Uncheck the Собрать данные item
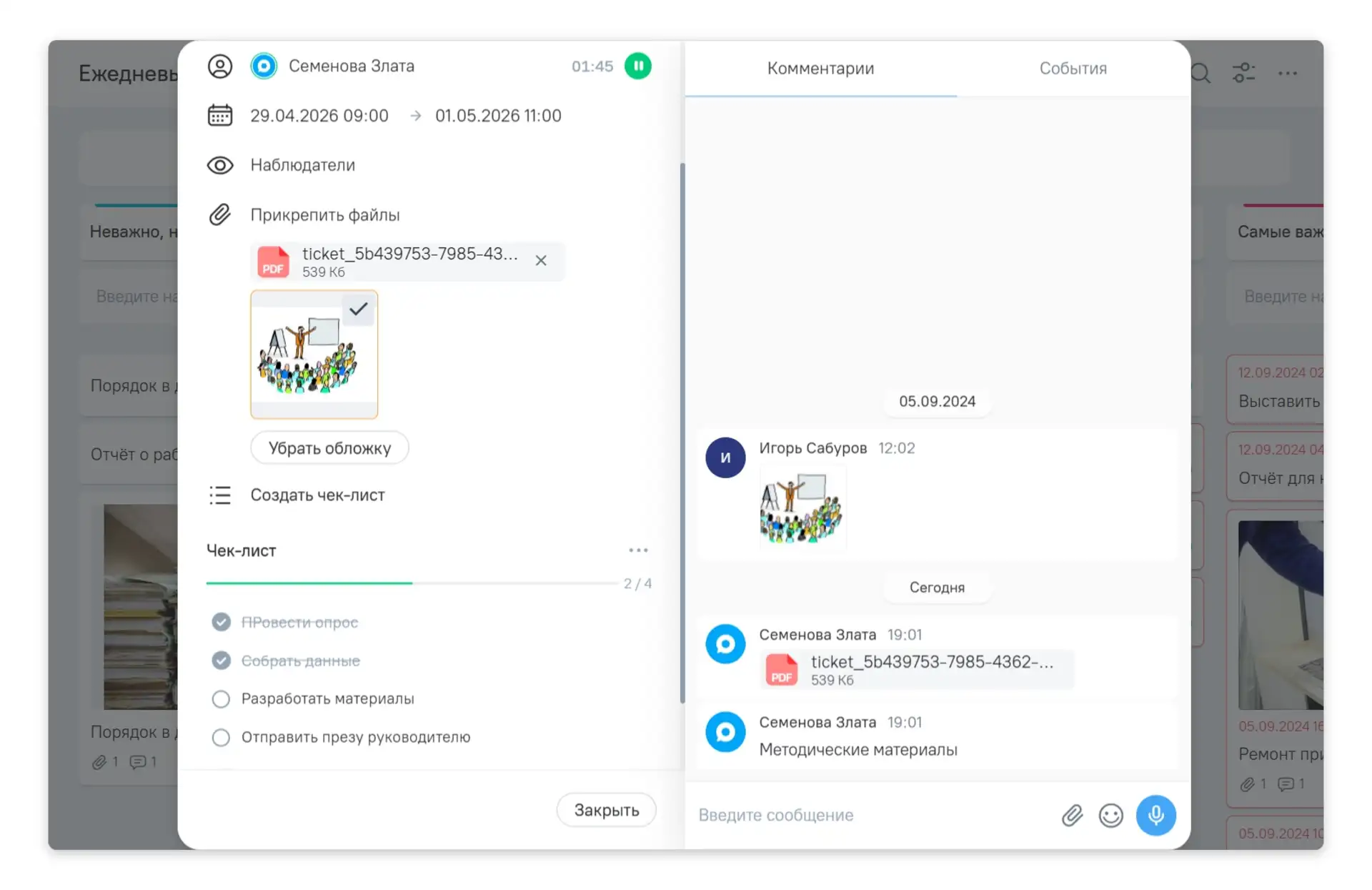Image resolution: width=1372 pixels, height=890 pixels. click(x=221, y=661)
